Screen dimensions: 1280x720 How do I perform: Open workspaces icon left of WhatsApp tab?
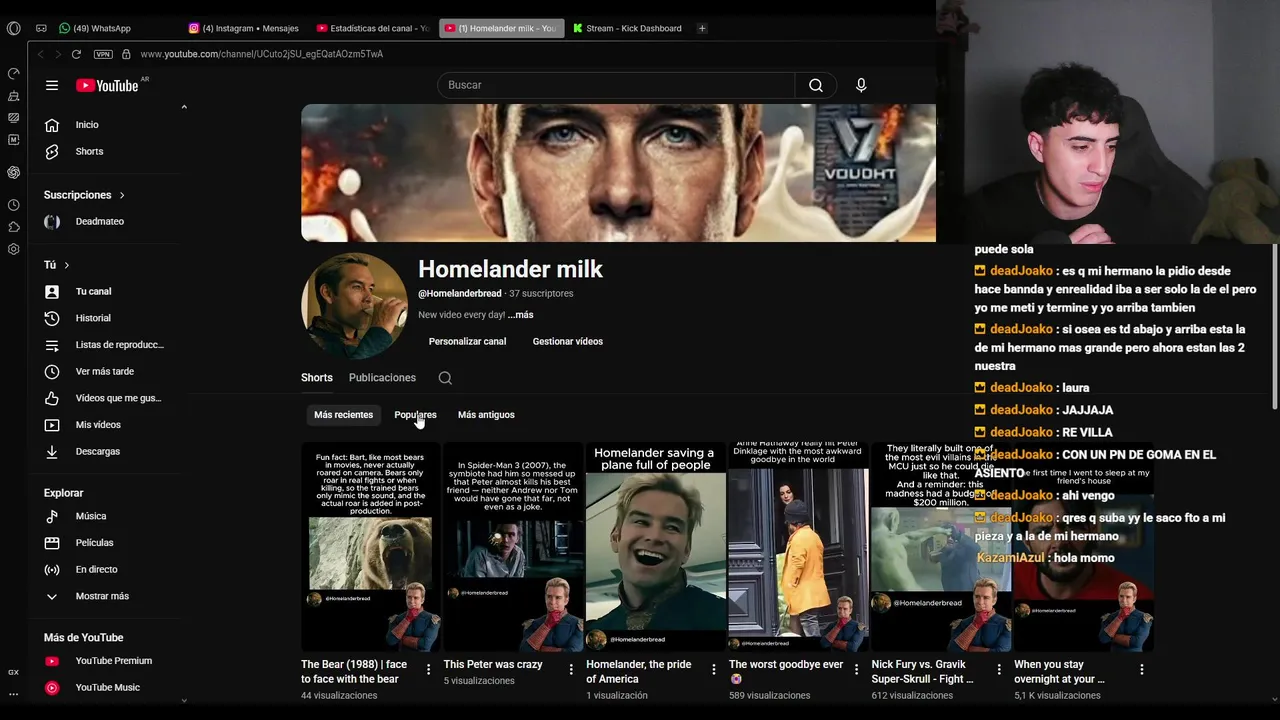coord(41,28)
